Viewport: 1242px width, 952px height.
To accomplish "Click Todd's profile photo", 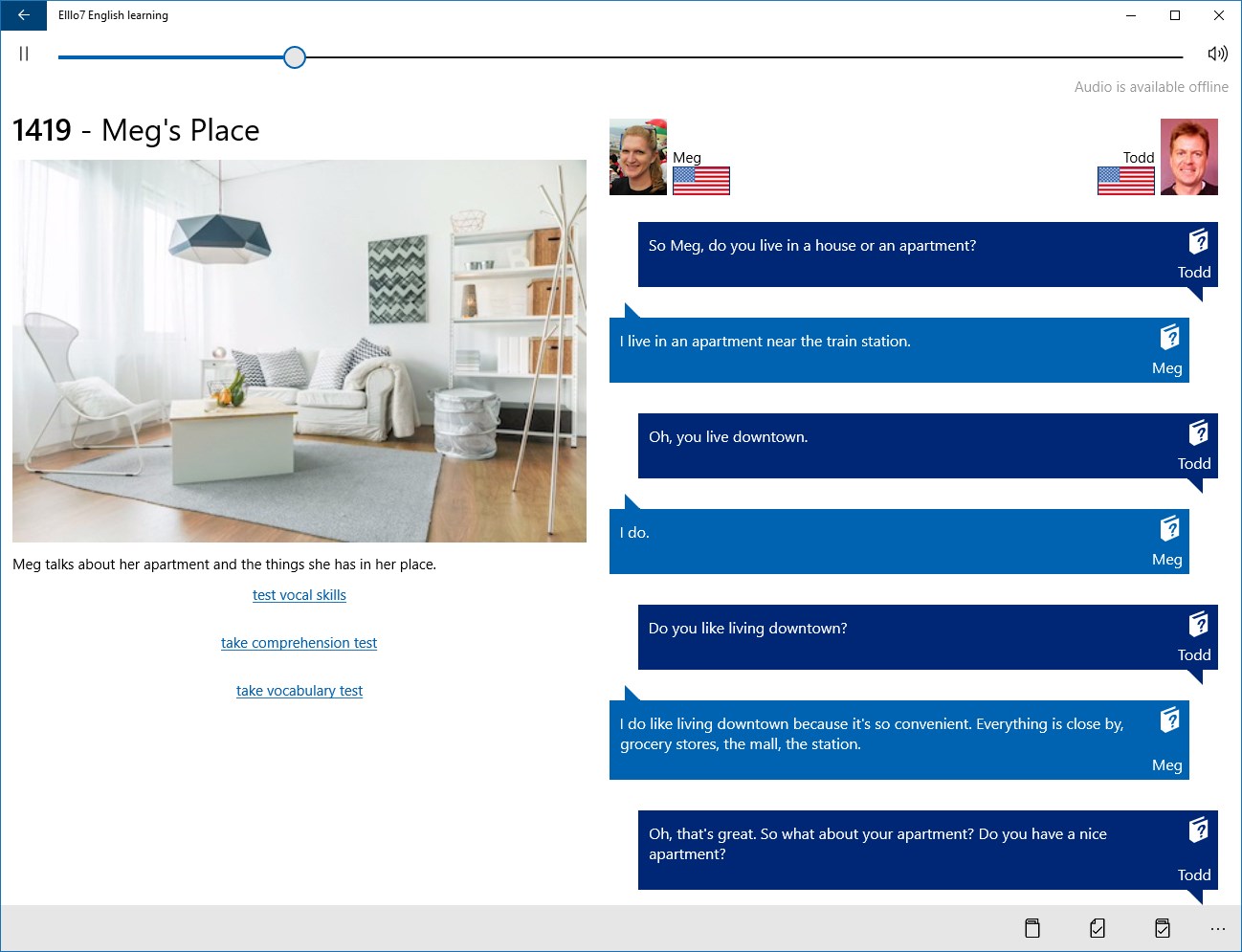I will pos(1189,155).
